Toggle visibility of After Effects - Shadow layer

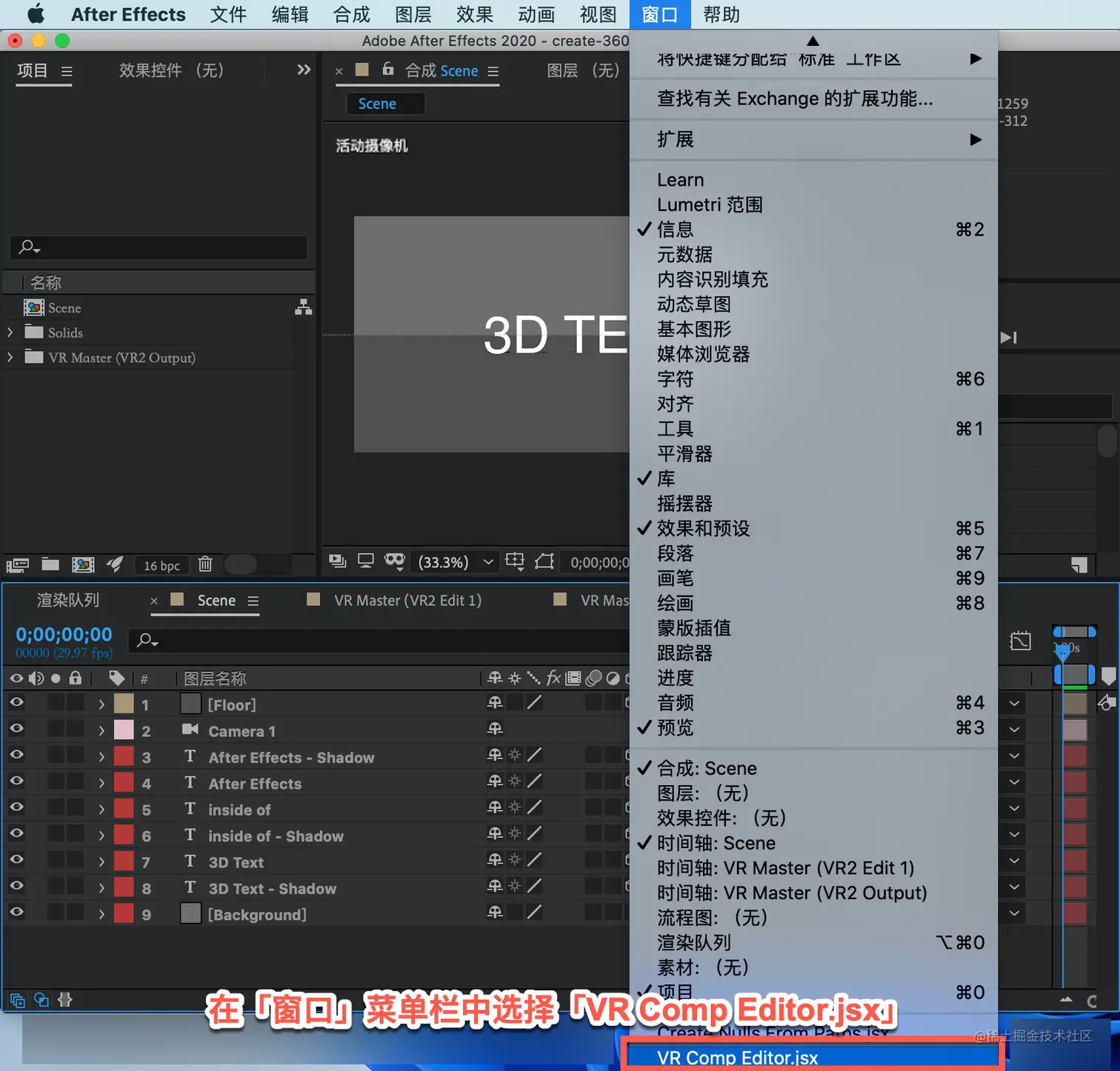[x=16, y=755]
